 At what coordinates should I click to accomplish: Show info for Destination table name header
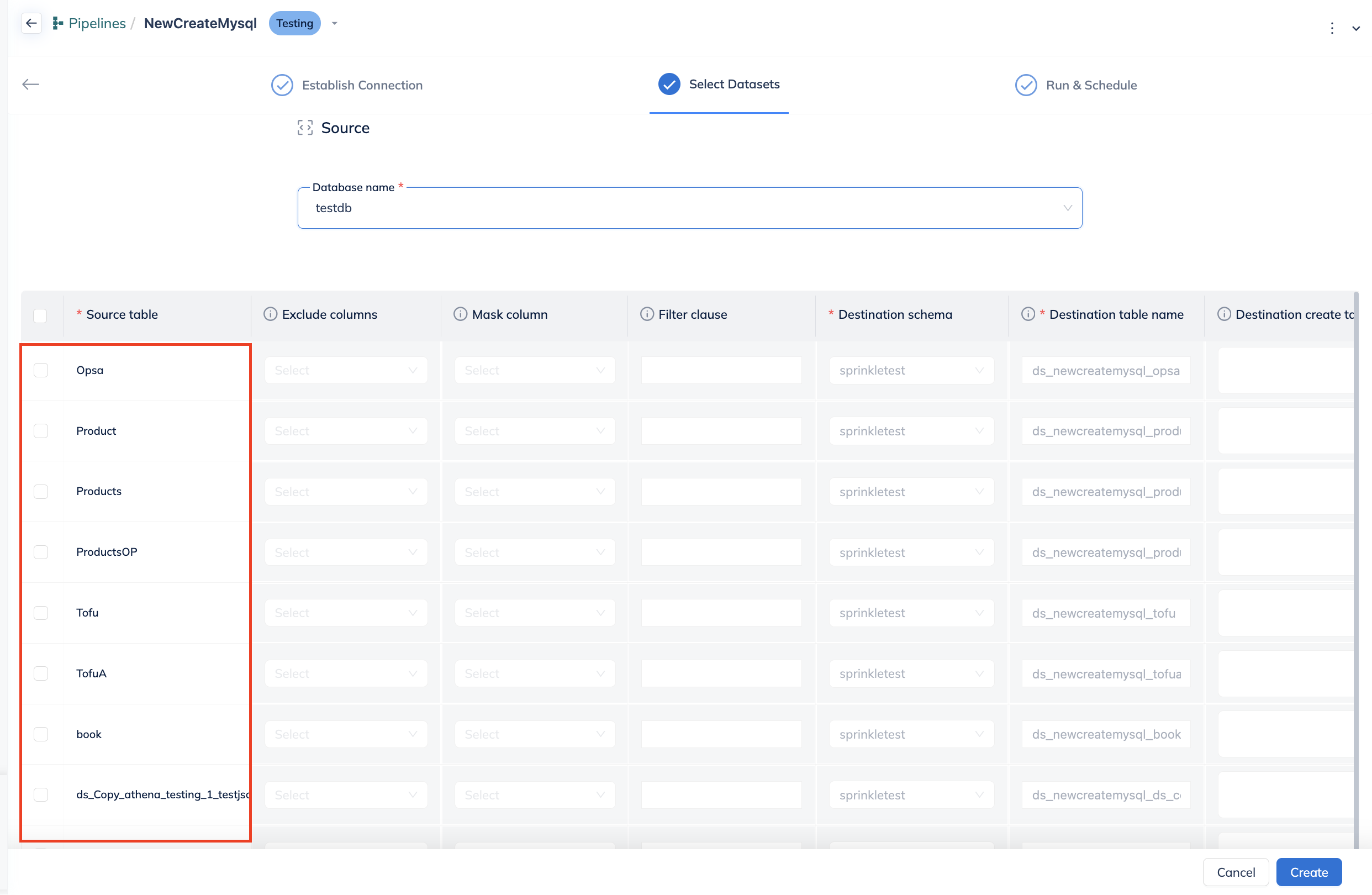tap(1028, 314)
